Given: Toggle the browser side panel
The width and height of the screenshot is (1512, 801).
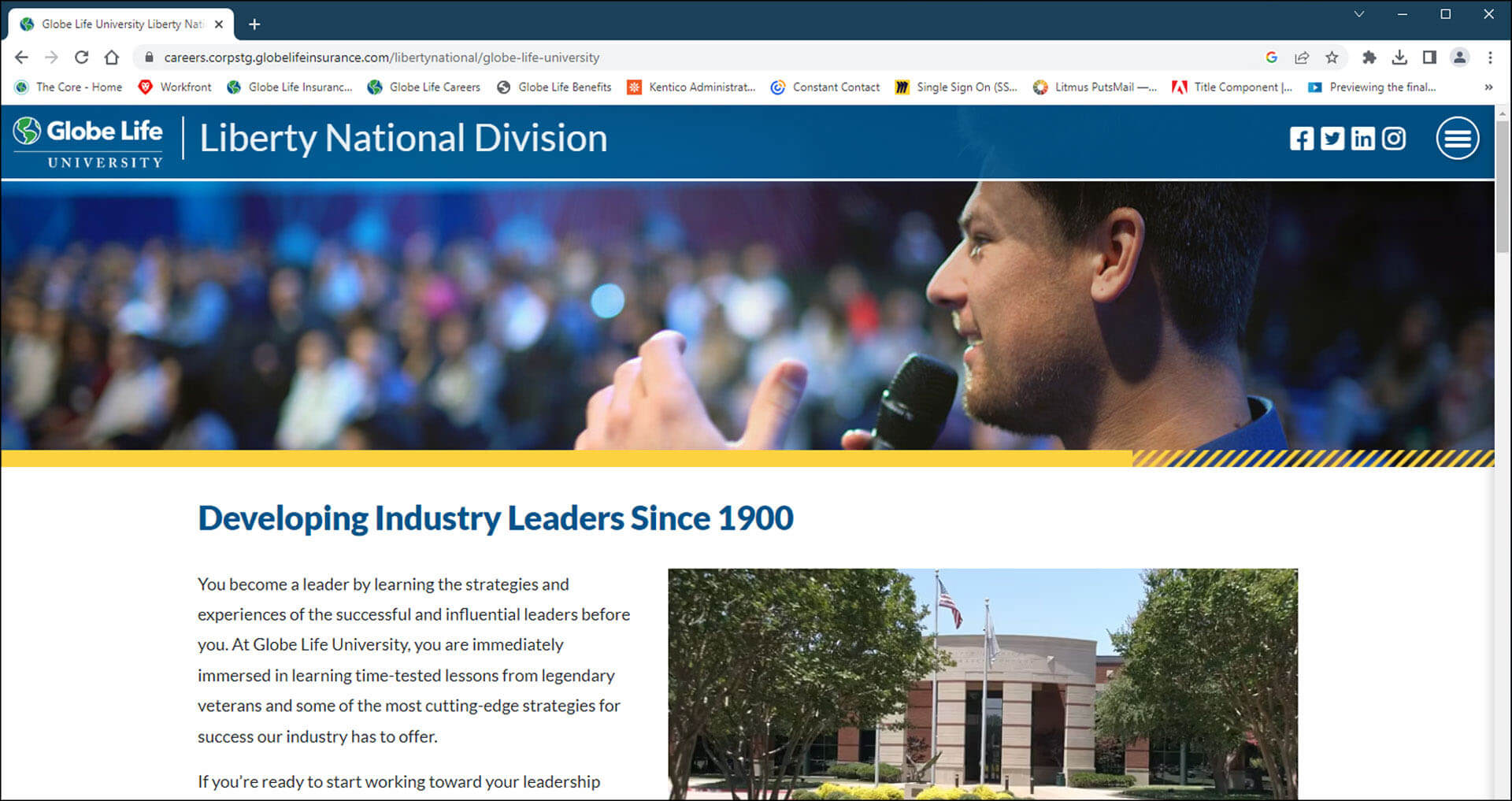Looking at the screenshot, I should coord(1429,57).
